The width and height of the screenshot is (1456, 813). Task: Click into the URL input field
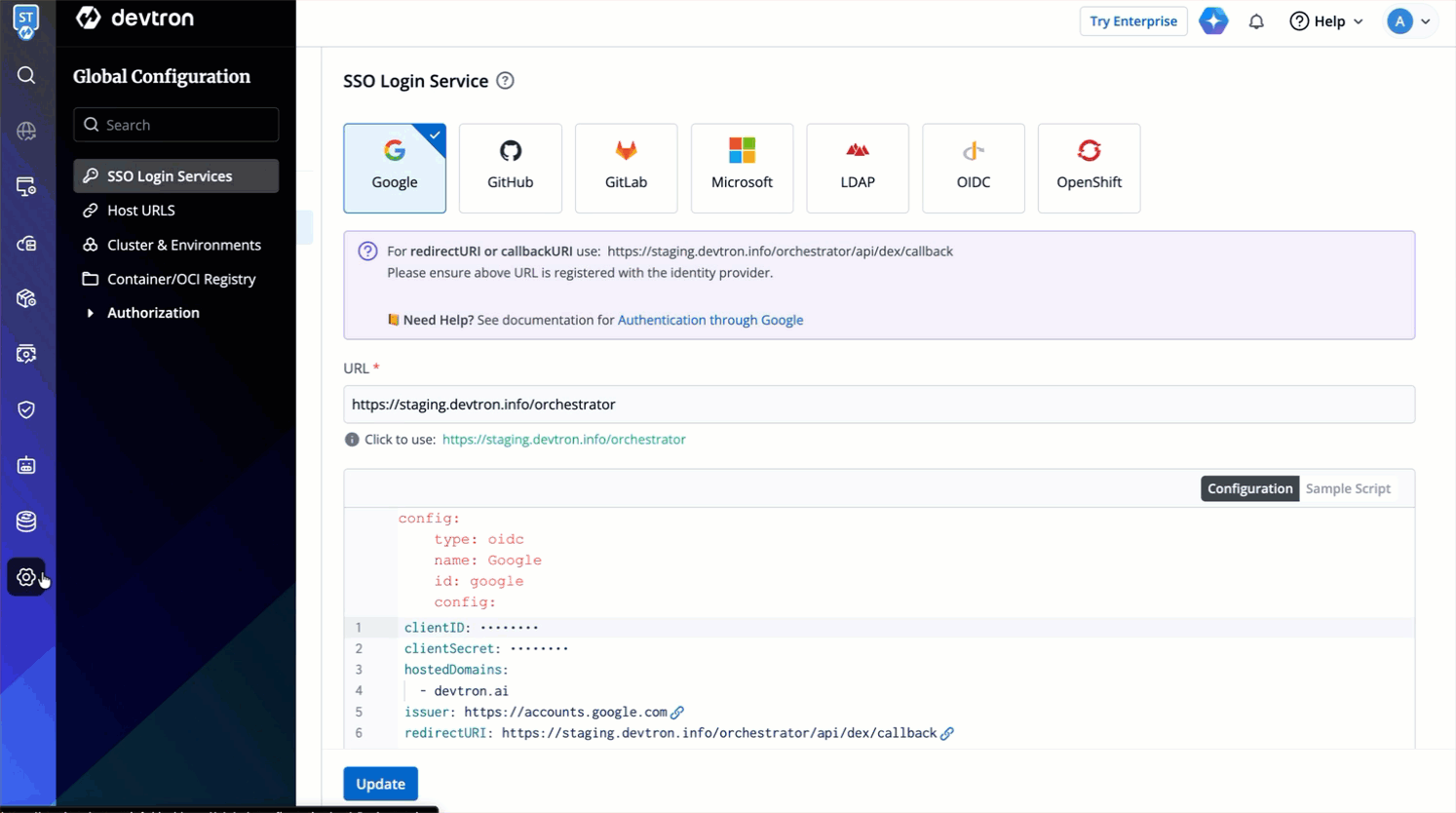pos(878,405)
